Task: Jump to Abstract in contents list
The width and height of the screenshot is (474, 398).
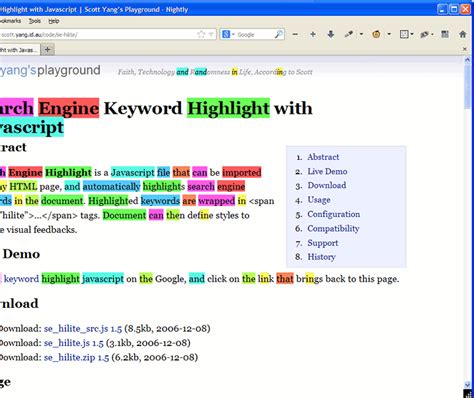Action: coord(323,157)
